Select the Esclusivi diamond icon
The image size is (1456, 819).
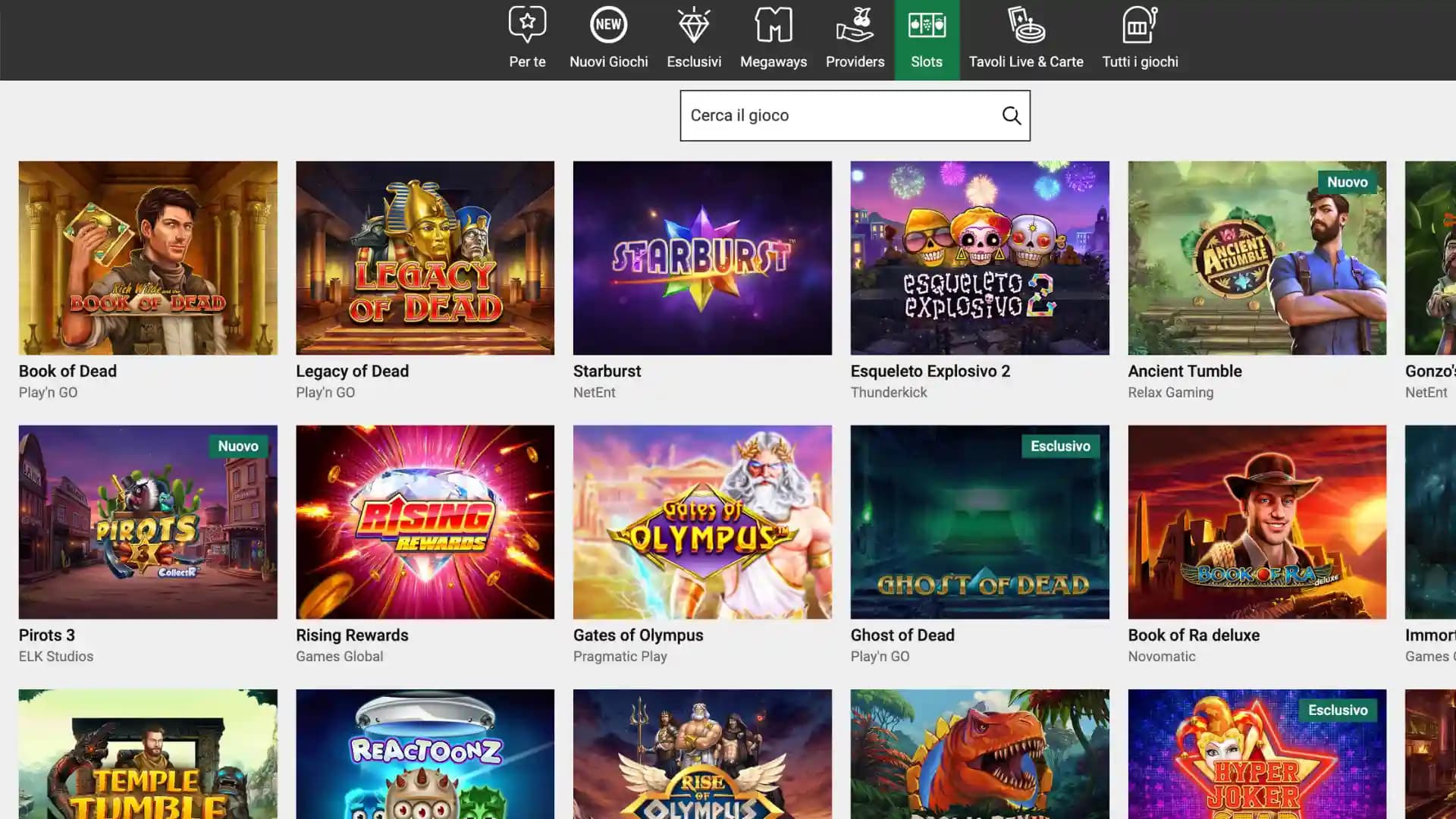(x=694, y=24)
